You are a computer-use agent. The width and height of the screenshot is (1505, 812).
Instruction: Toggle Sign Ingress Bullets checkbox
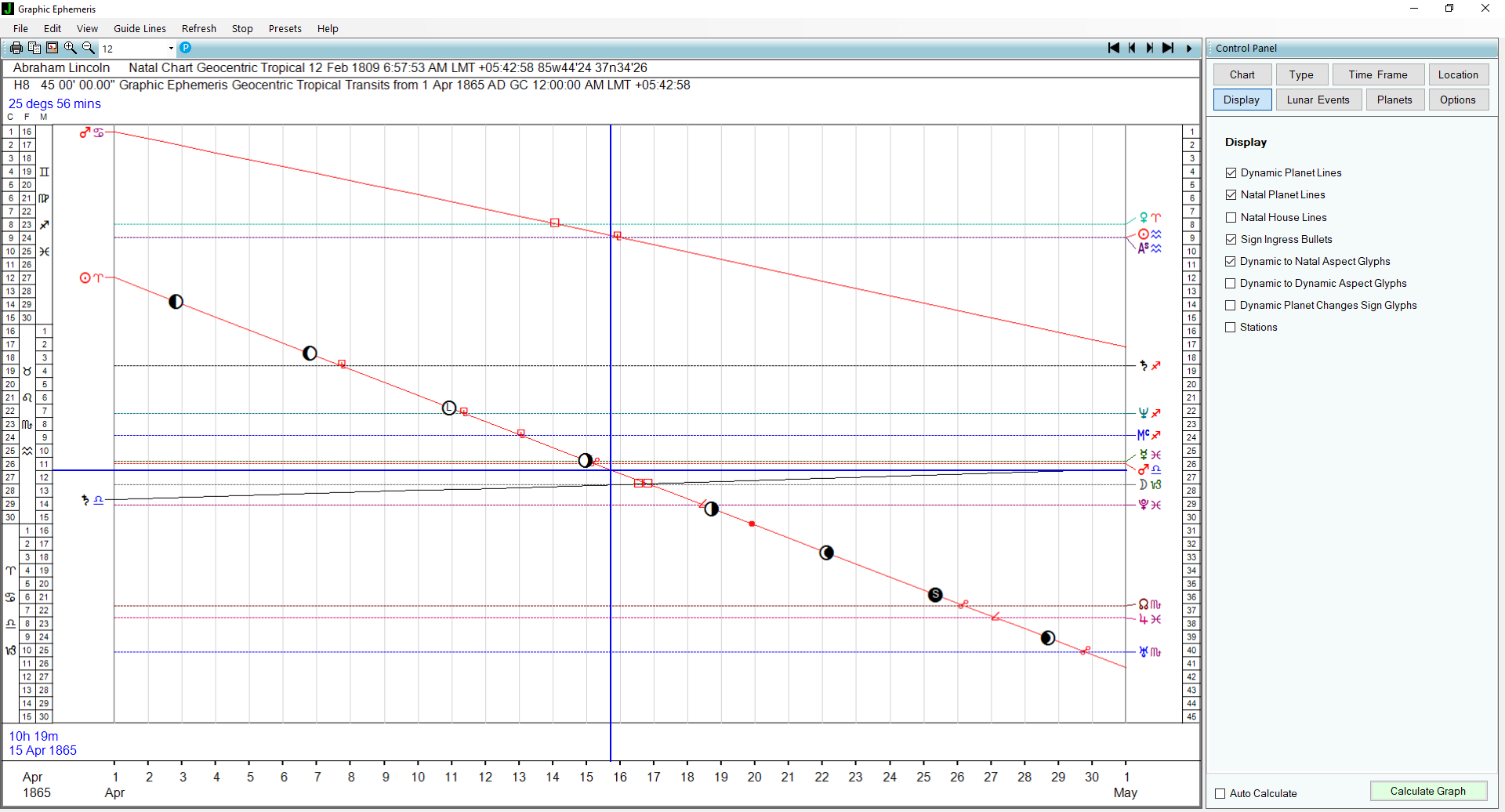(x=1231, y=239)
